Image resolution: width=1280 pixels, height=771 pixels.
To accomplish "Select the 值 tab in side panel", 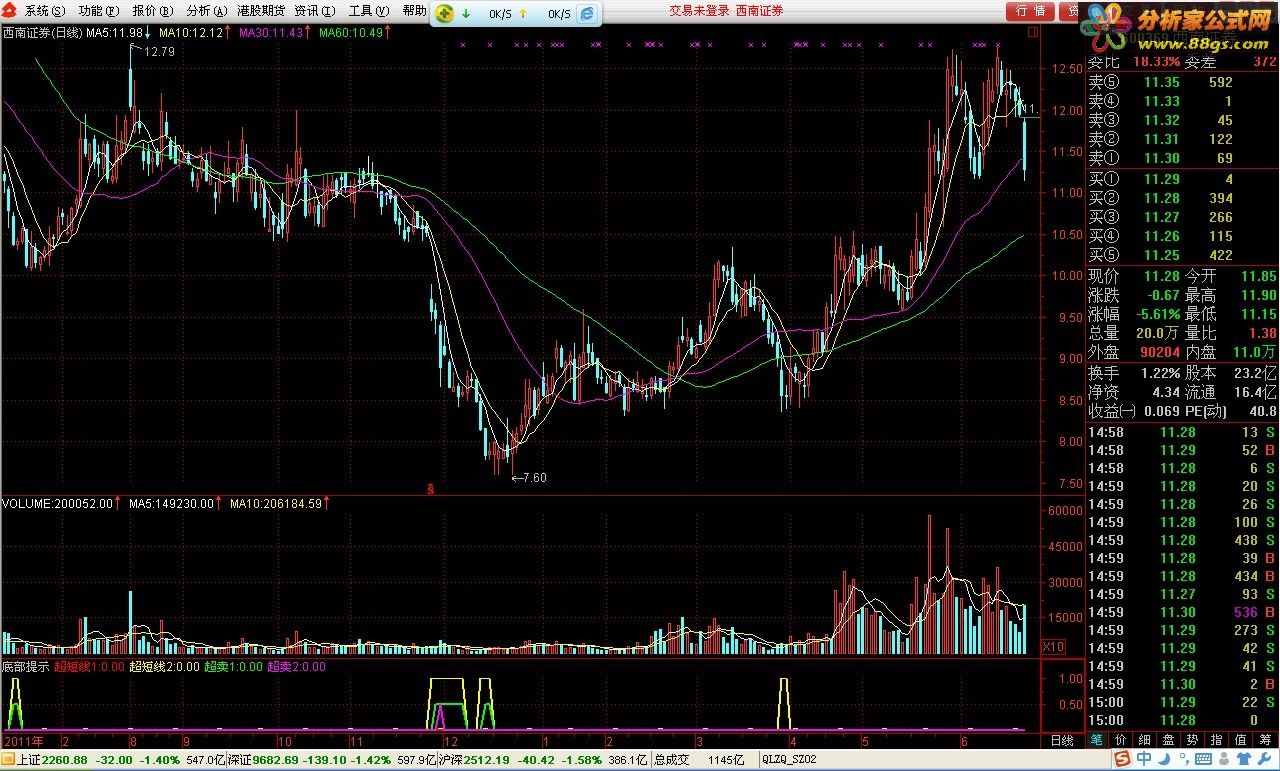I will pos(1240,740).
